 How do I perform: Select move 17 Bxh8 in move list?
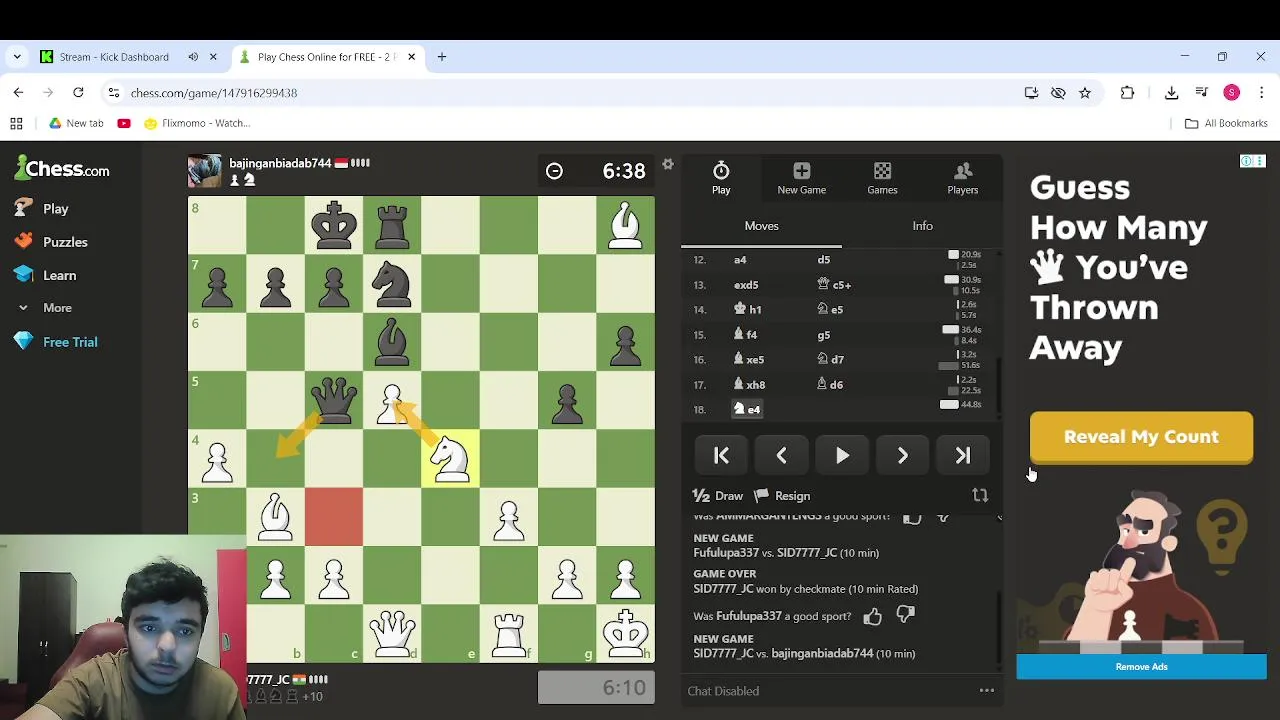pos(750,384)
